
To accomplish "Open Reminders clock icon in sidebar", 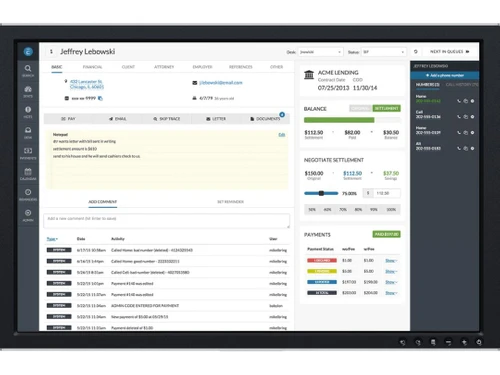I will point(28,195).
